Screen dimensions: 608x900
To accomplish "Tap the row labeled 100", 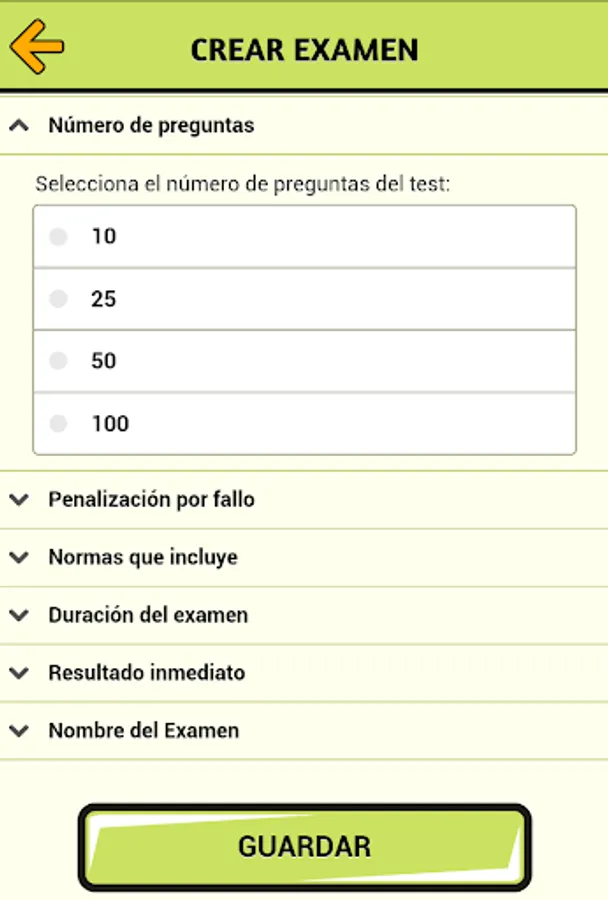I will (304, 424).
